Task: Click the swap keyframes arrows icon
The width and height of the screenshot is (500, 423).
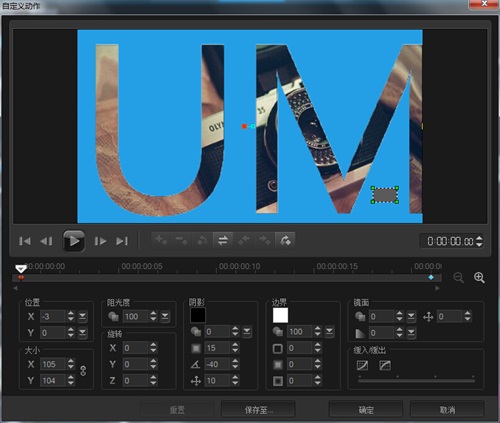Action: (223, 240)
